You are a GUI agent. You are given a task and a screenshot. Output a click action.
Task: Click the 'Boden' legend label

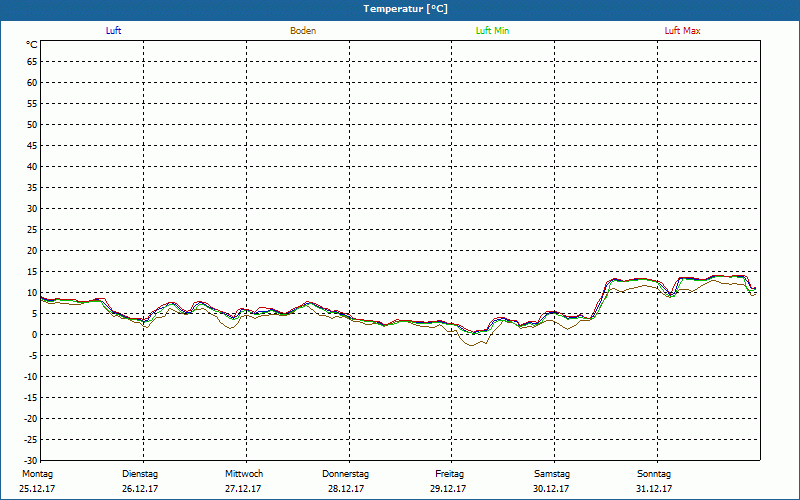tap(303, 31)
